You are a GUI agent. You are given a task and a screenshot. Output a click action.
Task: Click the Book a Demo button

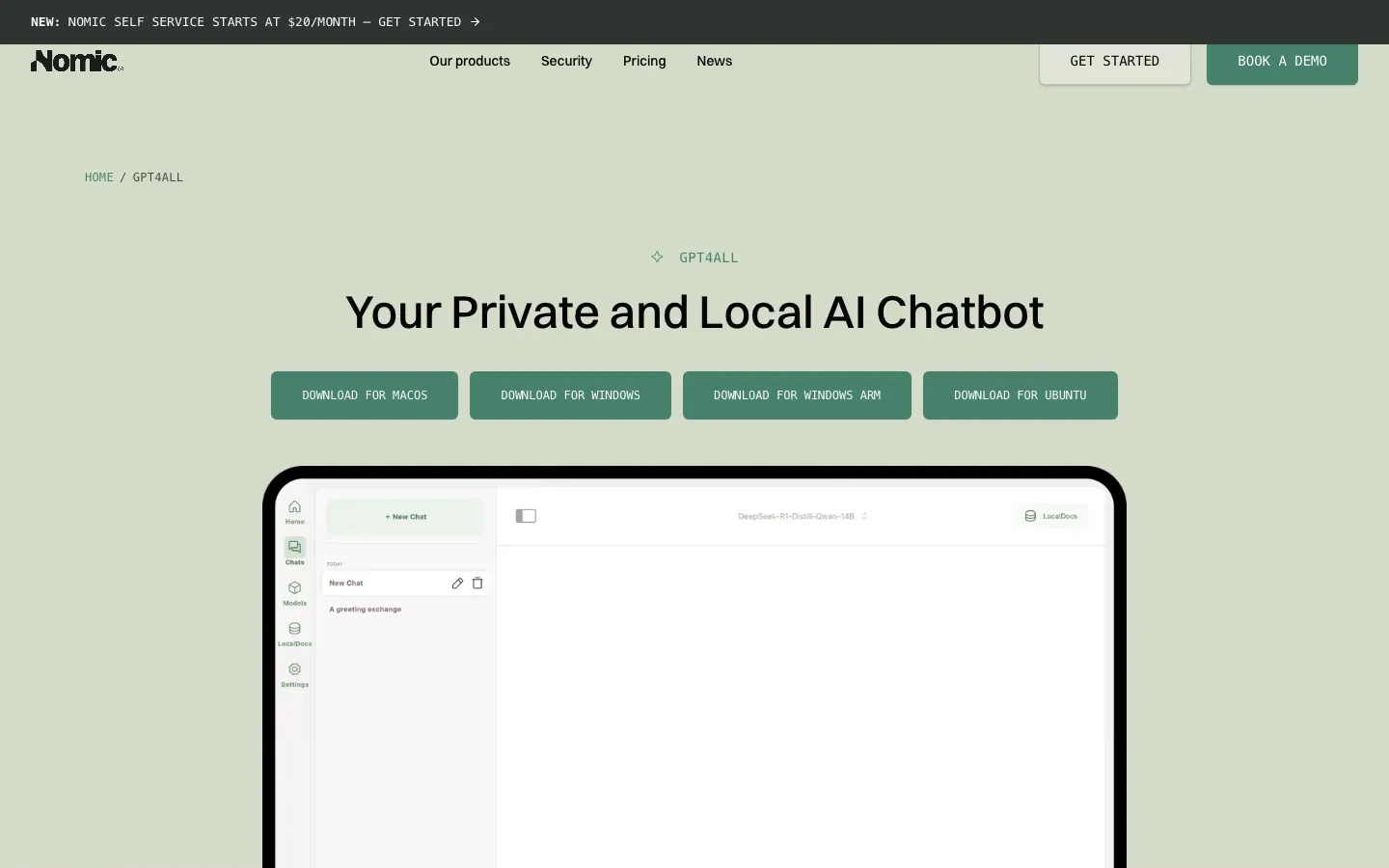tap(1282, 62)
